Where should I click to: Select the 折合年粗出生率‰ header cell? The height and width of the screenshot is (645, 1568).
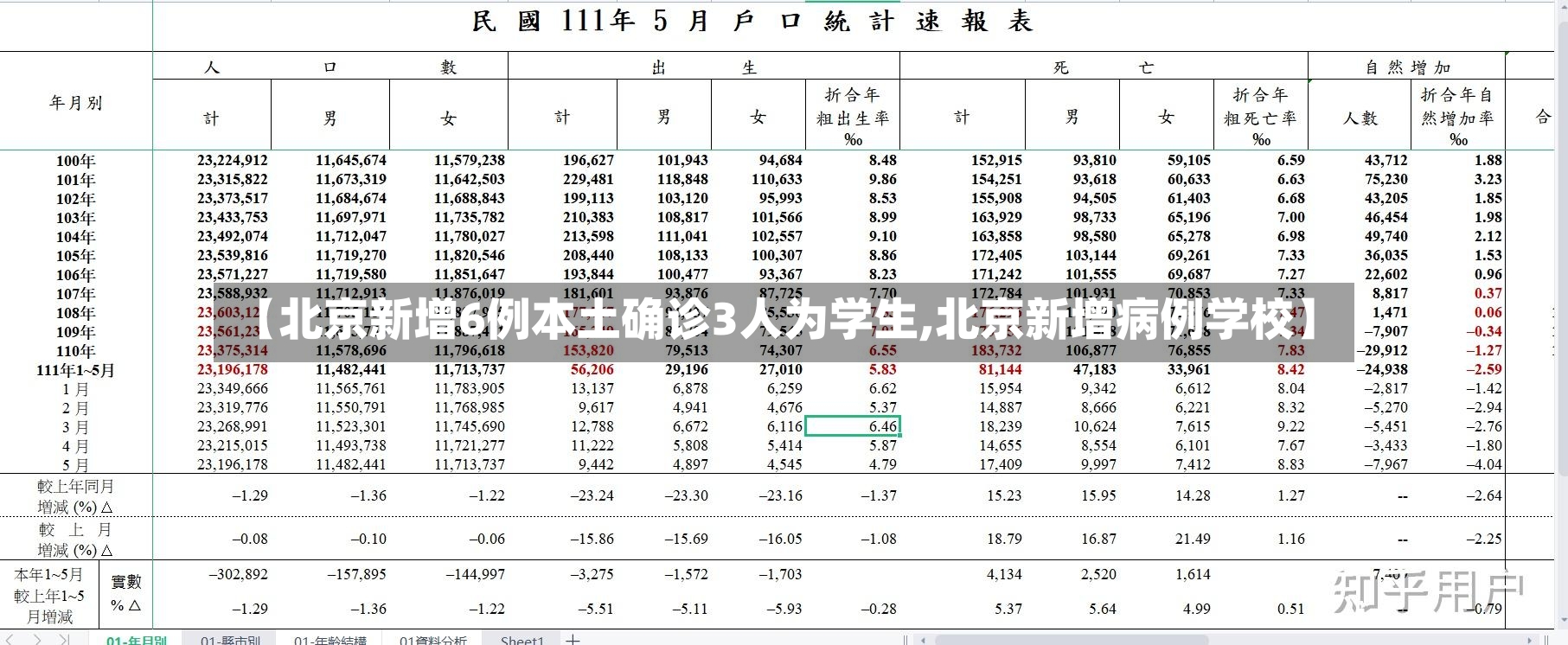point(853,116)
